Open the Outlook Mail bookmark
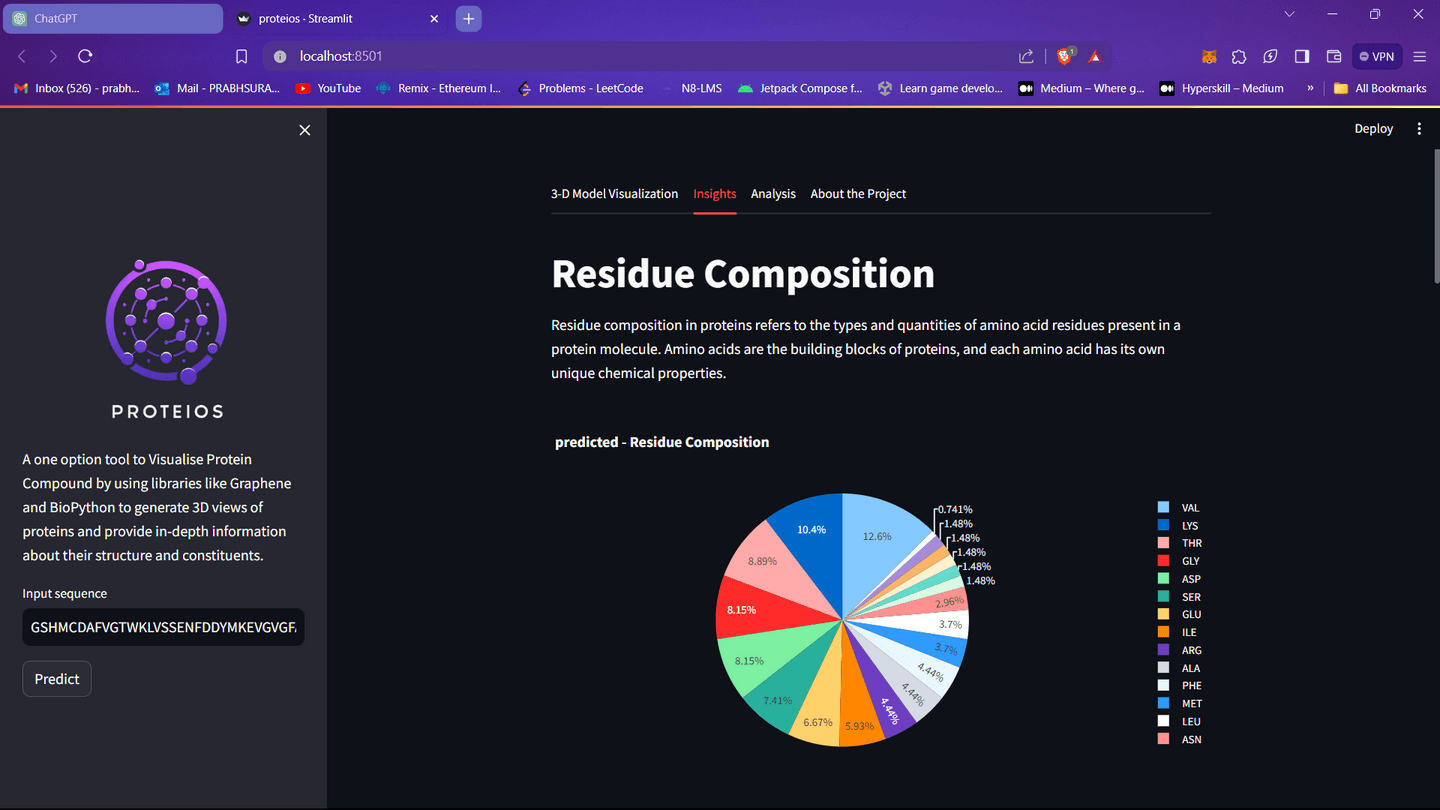1440x810 pixels. pyautogui.click(x=217, y=88)
